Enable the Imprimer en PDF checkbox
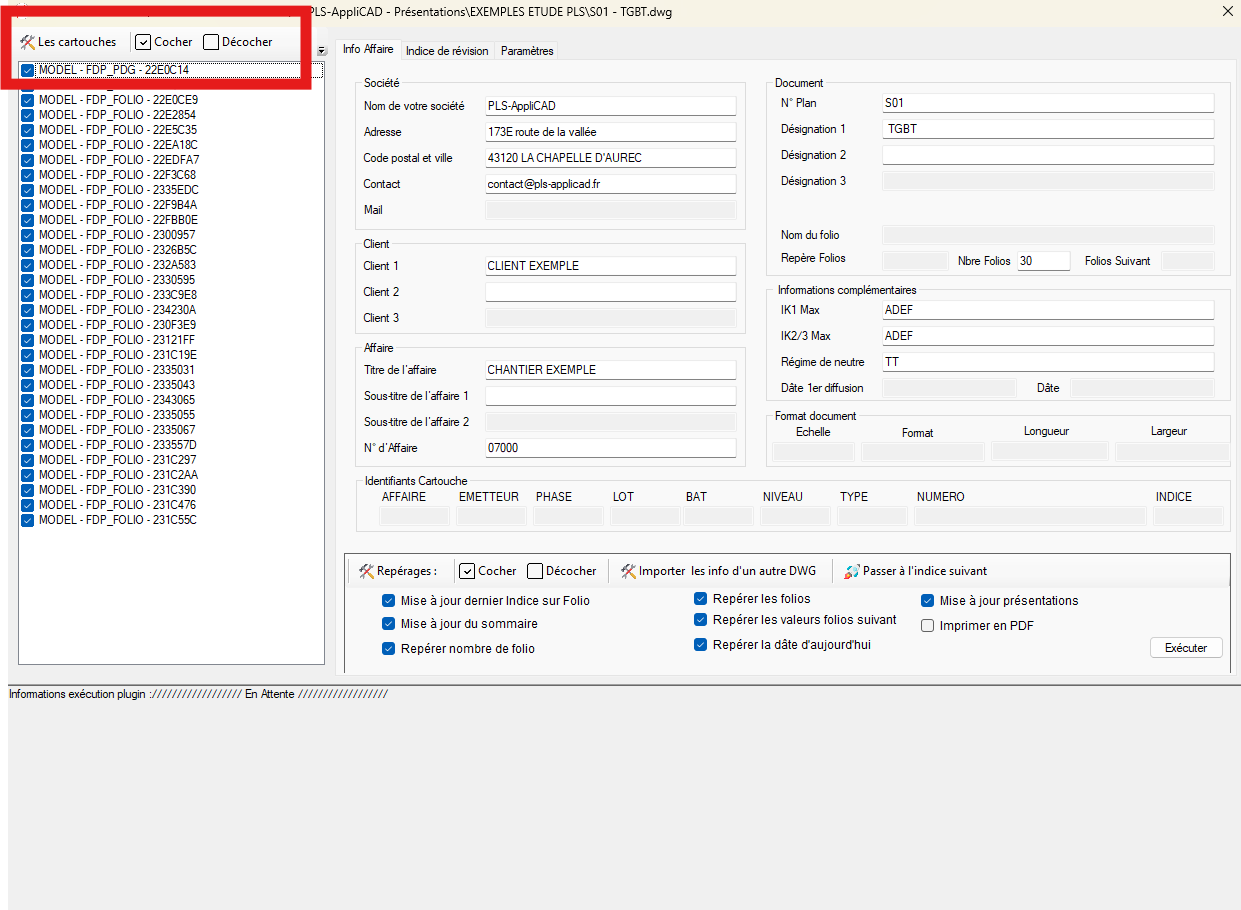Image resolution: width=1241 pixels, height=910 pixels. (927, 626)
